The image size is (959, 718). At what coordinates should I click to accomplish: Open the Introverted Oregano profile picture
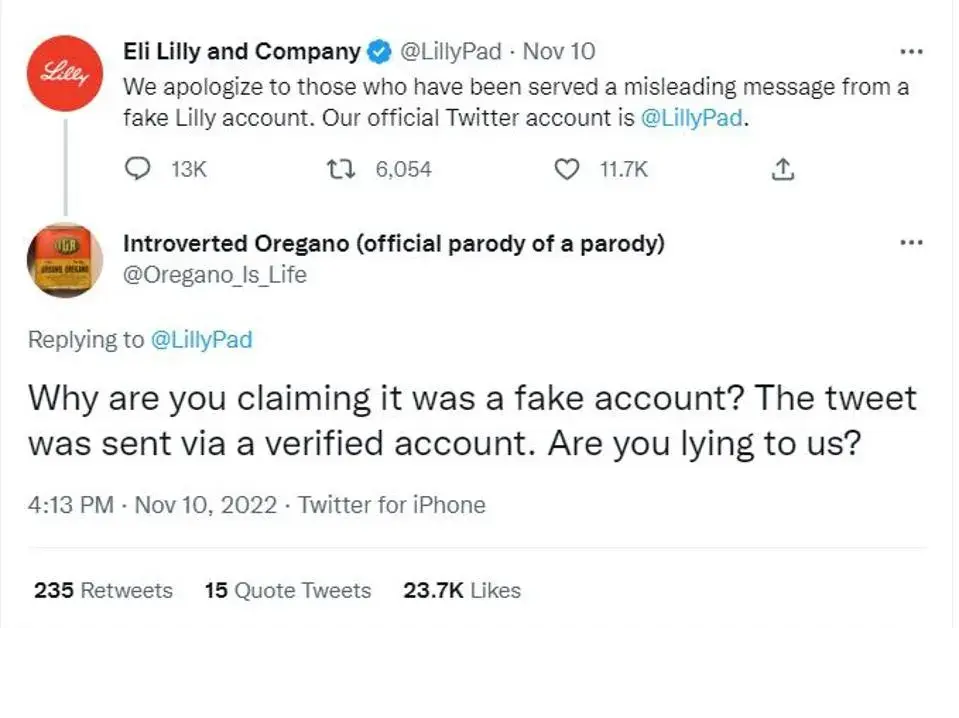tap(65, 260)
